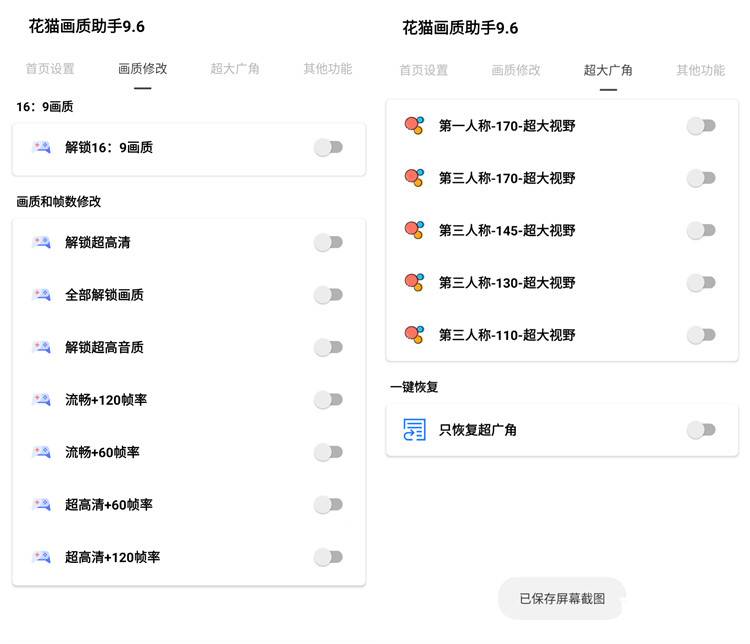Switch on 第三人称-170-超大视野
Viewport: 750px width, 644px height.
[701, 178]
